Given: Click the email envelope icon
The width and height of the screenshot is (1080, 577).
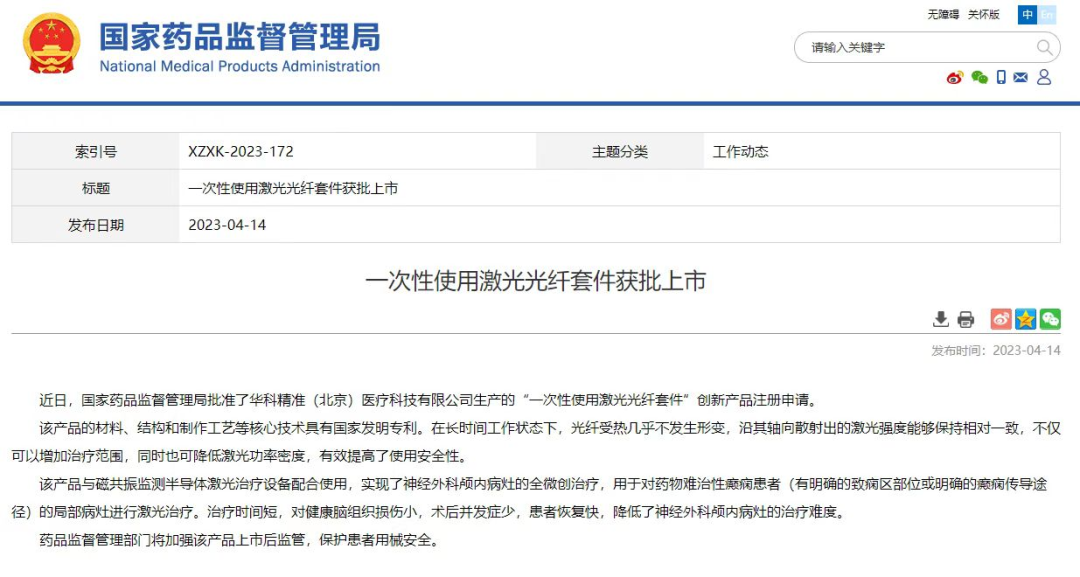Looking at the screenshot, I should [1021, 77].
